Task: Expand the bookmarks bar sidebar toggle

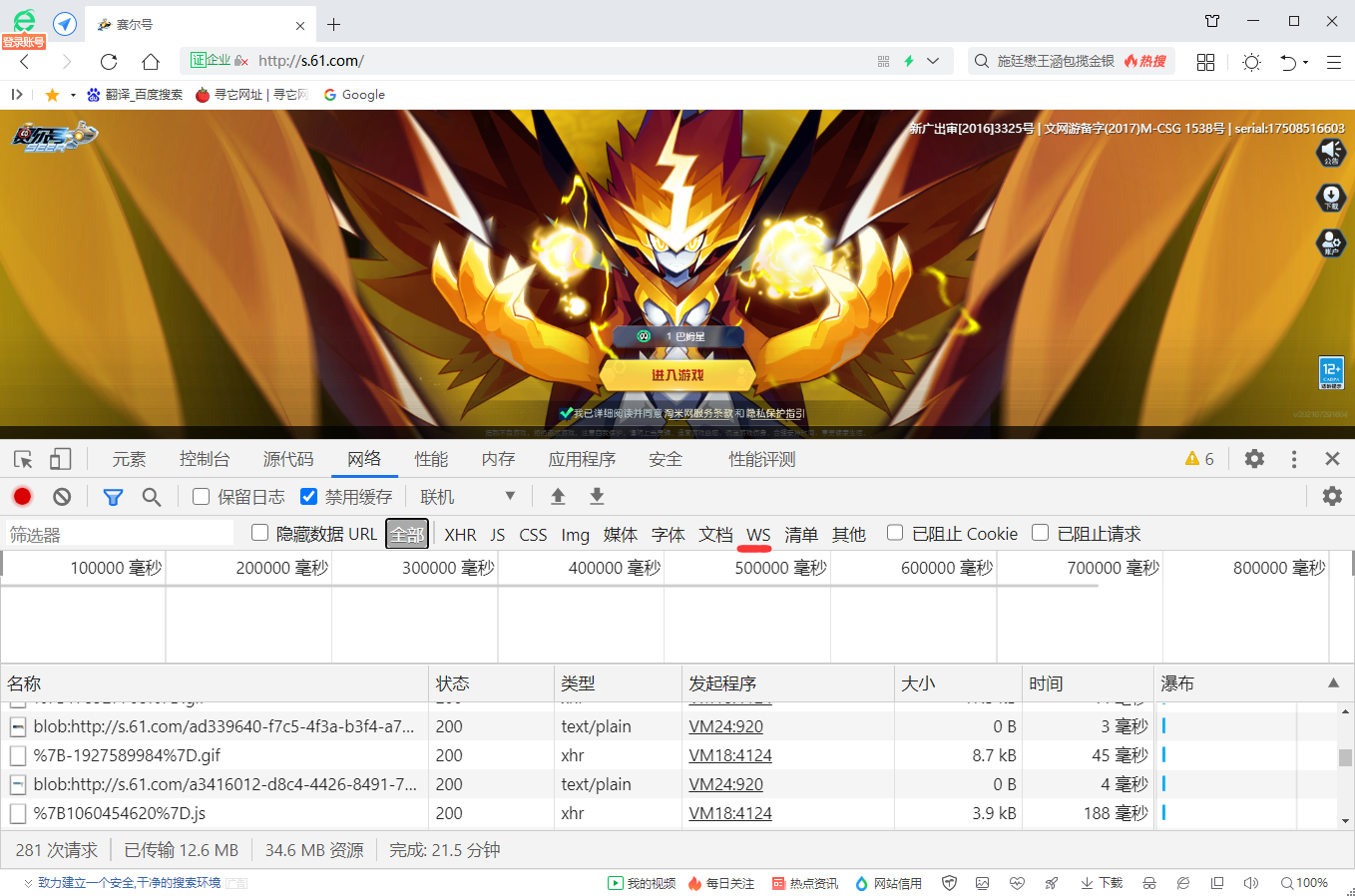Action: pos(16,95)
